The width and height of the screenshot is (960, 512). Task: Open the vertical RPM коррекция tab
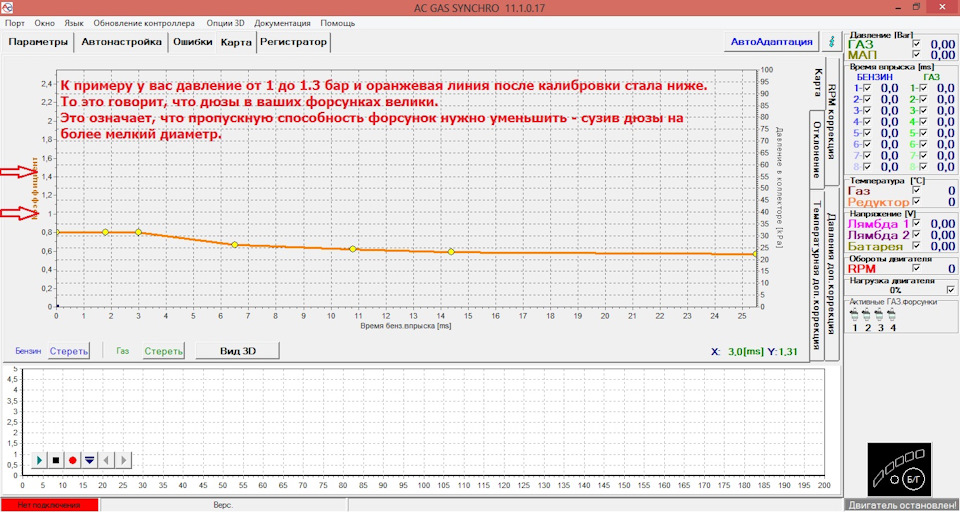tap(833, 121)
